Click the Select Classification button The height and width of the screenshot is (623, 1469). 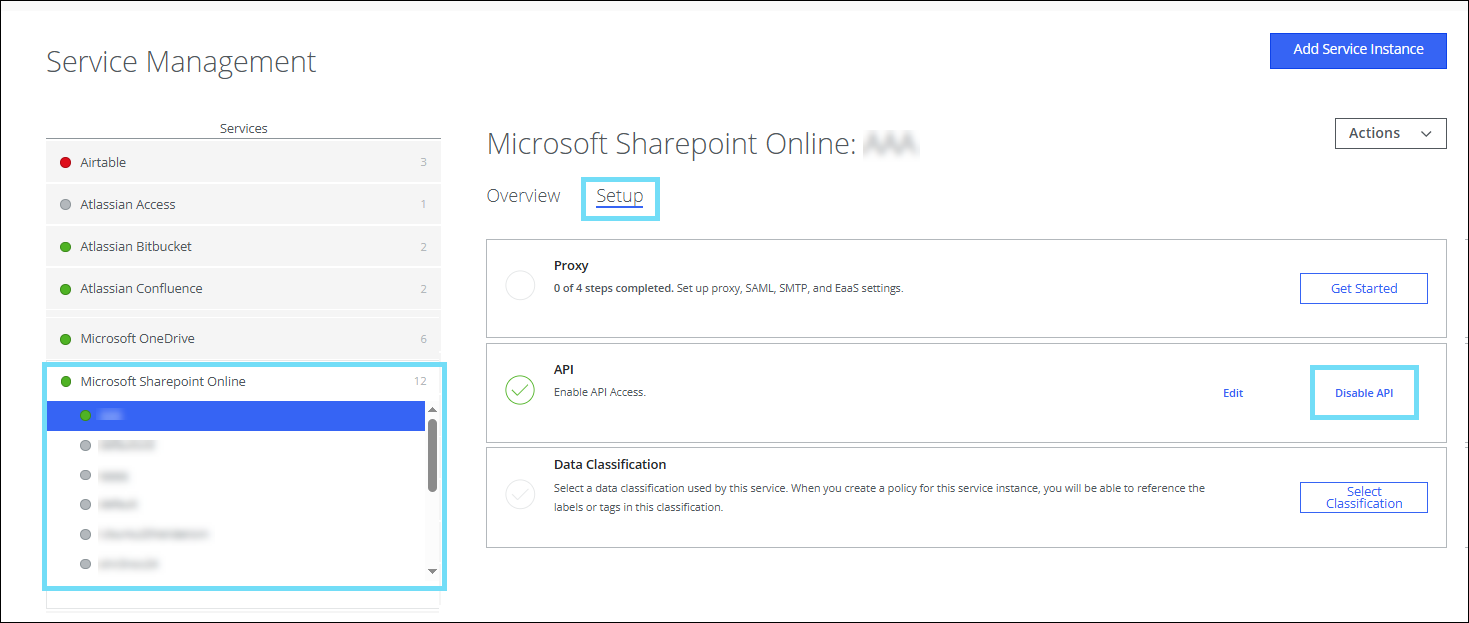point(1363,497)
